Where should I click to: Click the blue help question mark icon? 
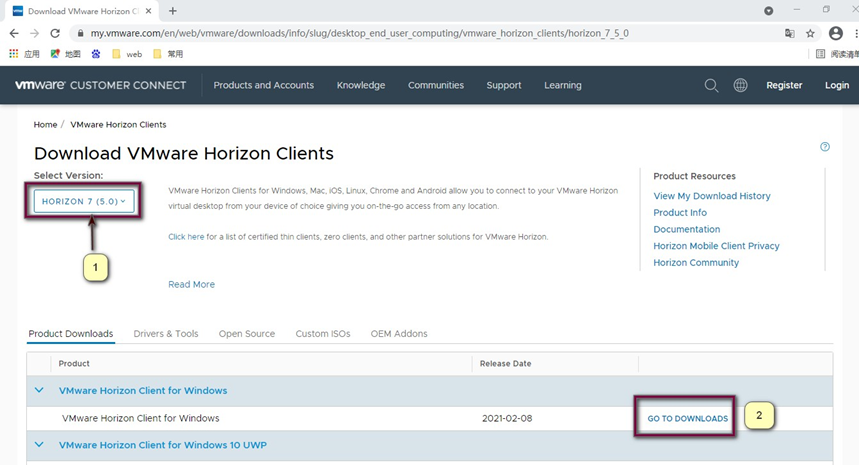tap(825, 147)
